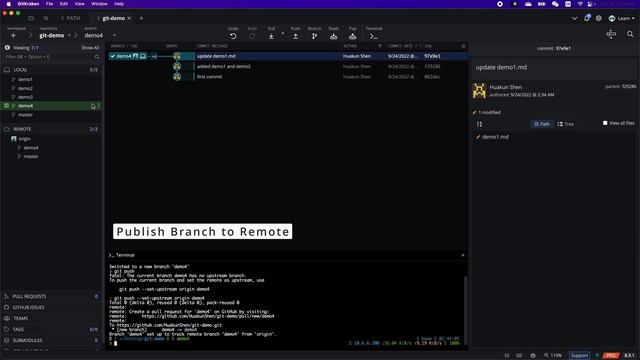Expand the TAGS section

tap(51, 329)
